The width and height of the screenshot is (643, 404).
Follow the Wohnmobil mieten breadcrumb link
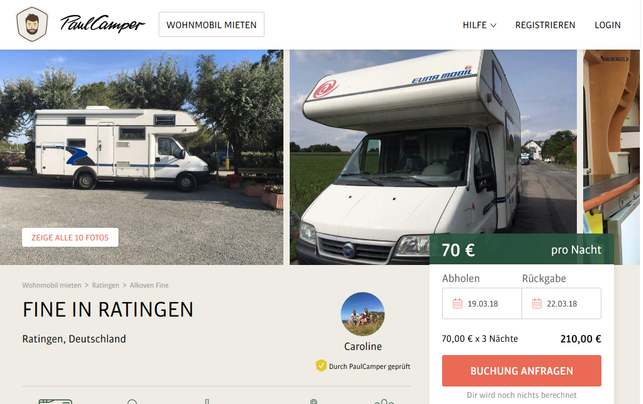tap(52, 285)
